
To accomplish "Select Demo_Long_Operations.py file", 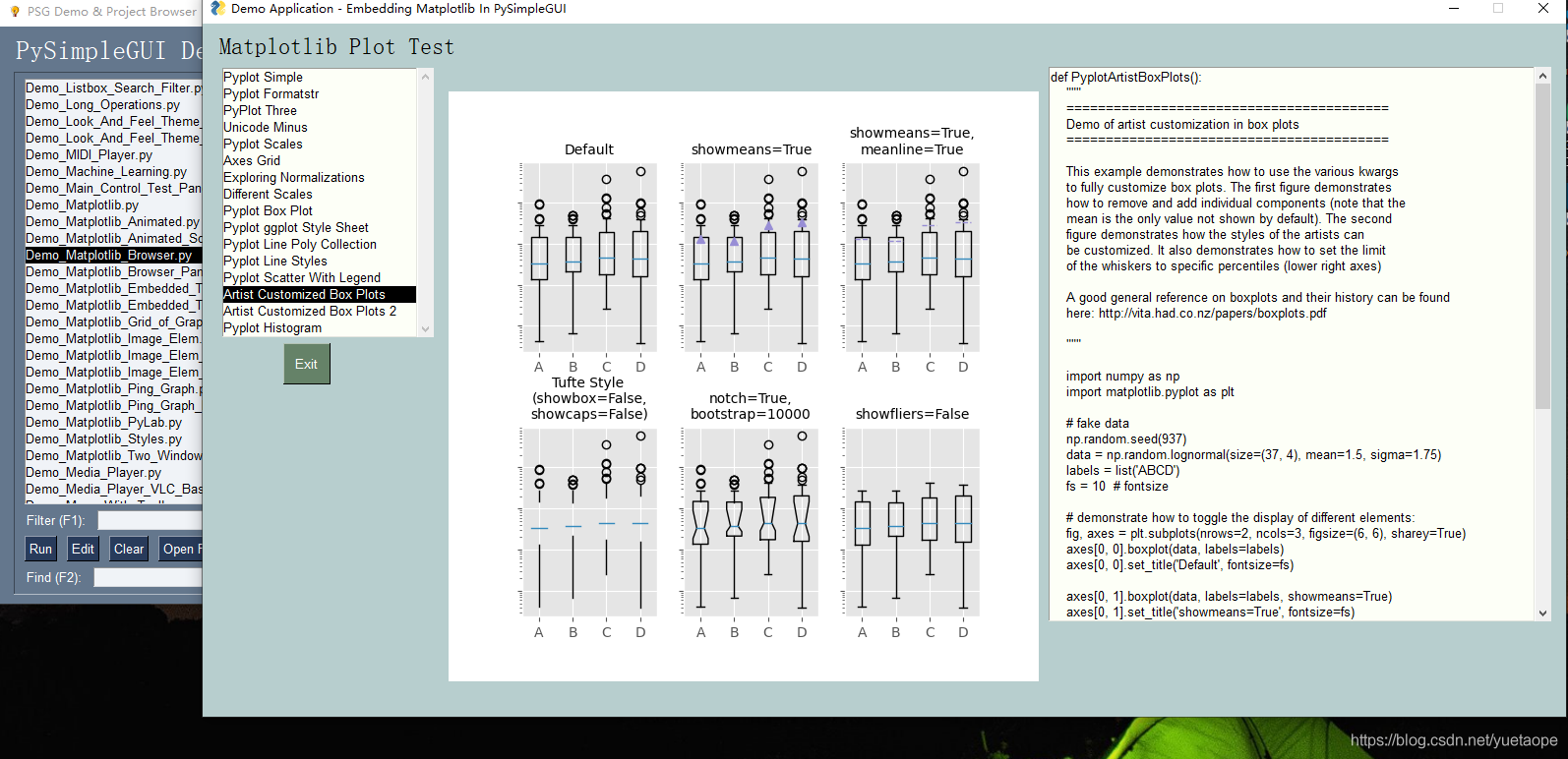I will tap(113, 104).
